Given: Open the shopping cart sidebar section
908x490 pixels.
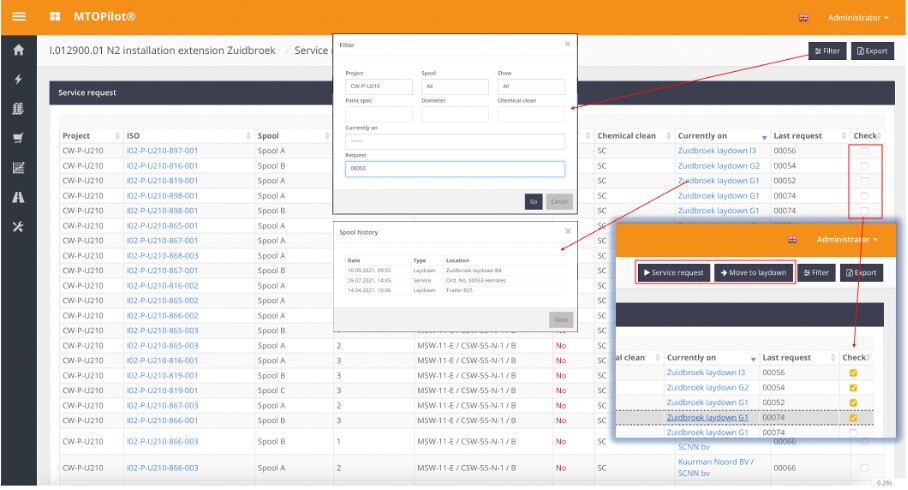Looking at the screenshot, I should pyautogui.click(x=17, y=138).
